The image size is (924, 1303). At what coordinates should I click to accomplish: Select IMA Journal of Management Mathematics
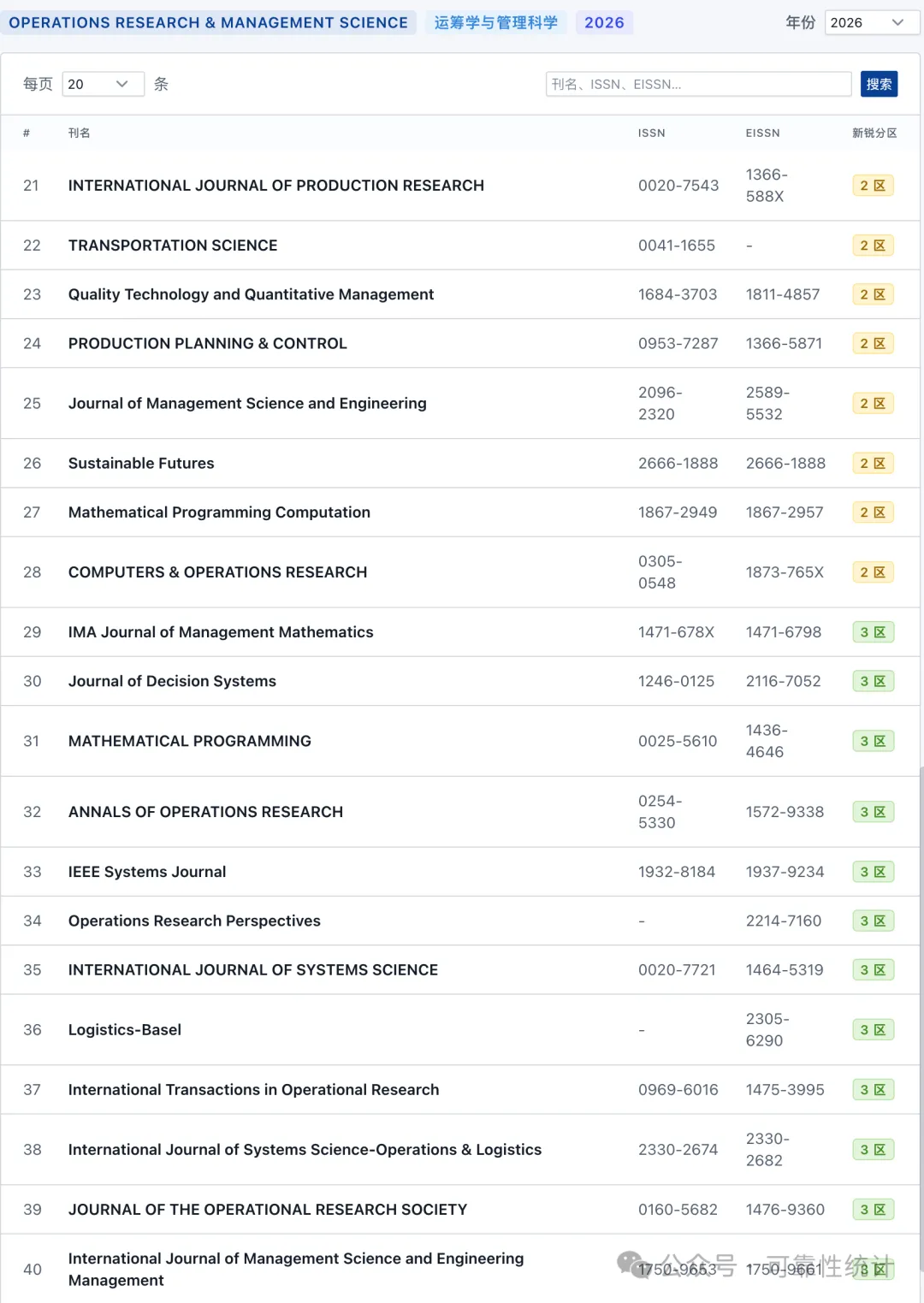pos(221,631)
